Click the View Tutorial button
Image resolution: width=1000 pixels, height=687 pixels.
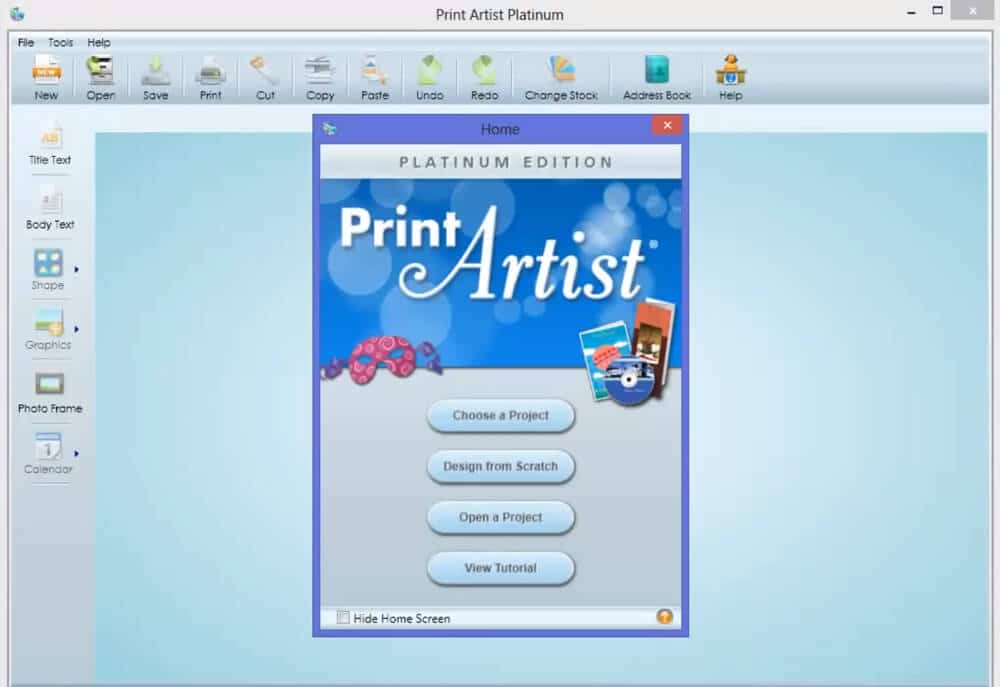click(501, 568)
